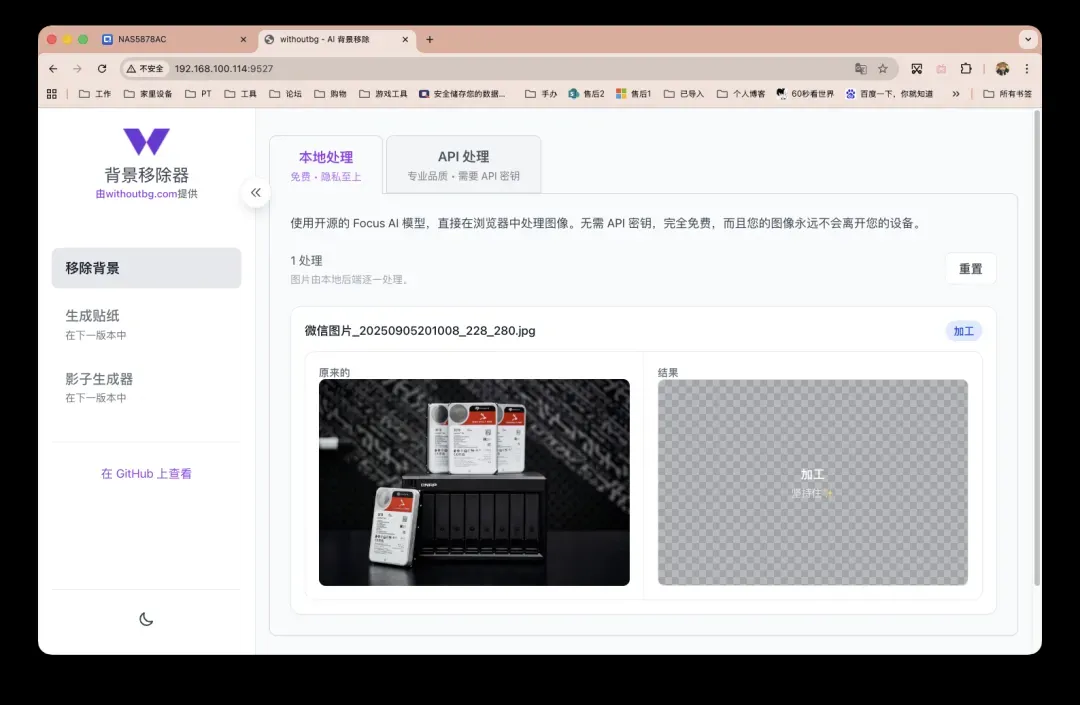Reload the page with the refresh icon
The image size is (1080, 705).
[102, 69]
